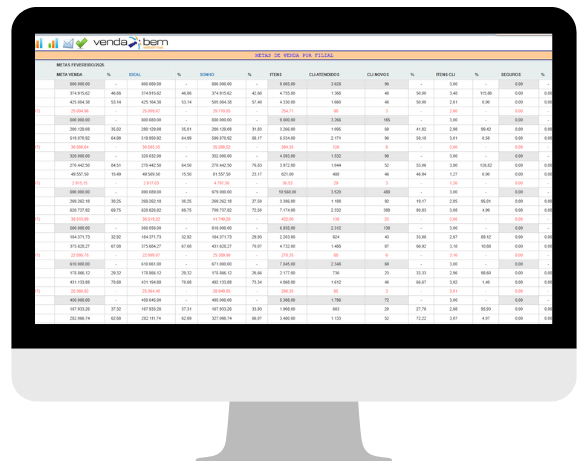Select the META VENDA column header
This screenshot has width=586, height=468.
[x=70, y=74]
